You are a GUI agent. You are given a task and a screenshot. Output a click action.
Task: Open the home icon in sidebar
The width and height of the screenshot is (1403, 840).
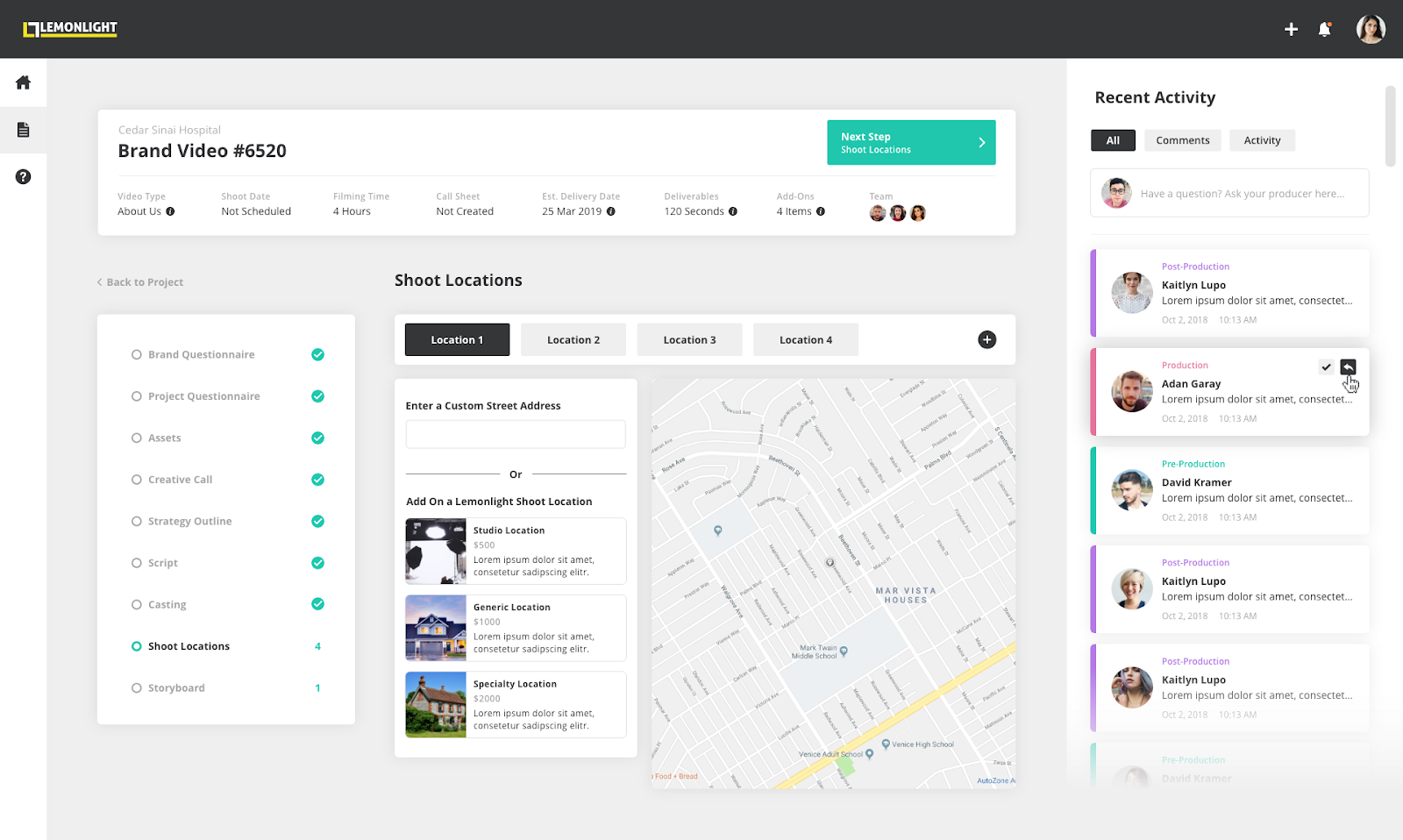click(x=24, y=82)
